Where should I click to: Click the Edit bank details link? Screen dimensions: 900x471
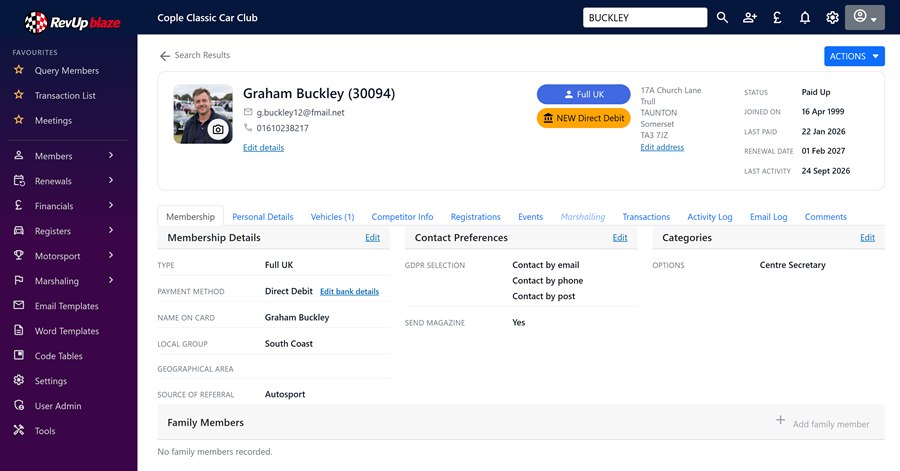pos(350,291)
